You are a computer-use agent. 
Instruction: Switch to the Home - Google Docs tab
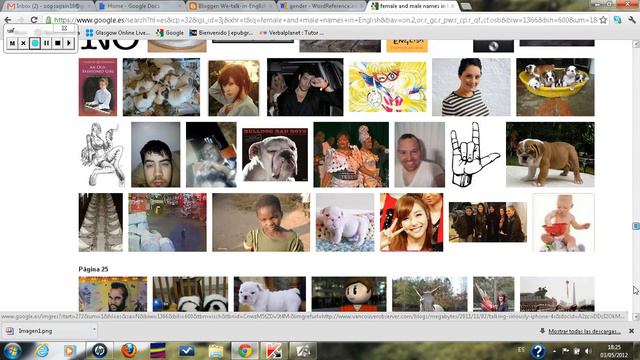pyautogui.click(x=139, y=6)
